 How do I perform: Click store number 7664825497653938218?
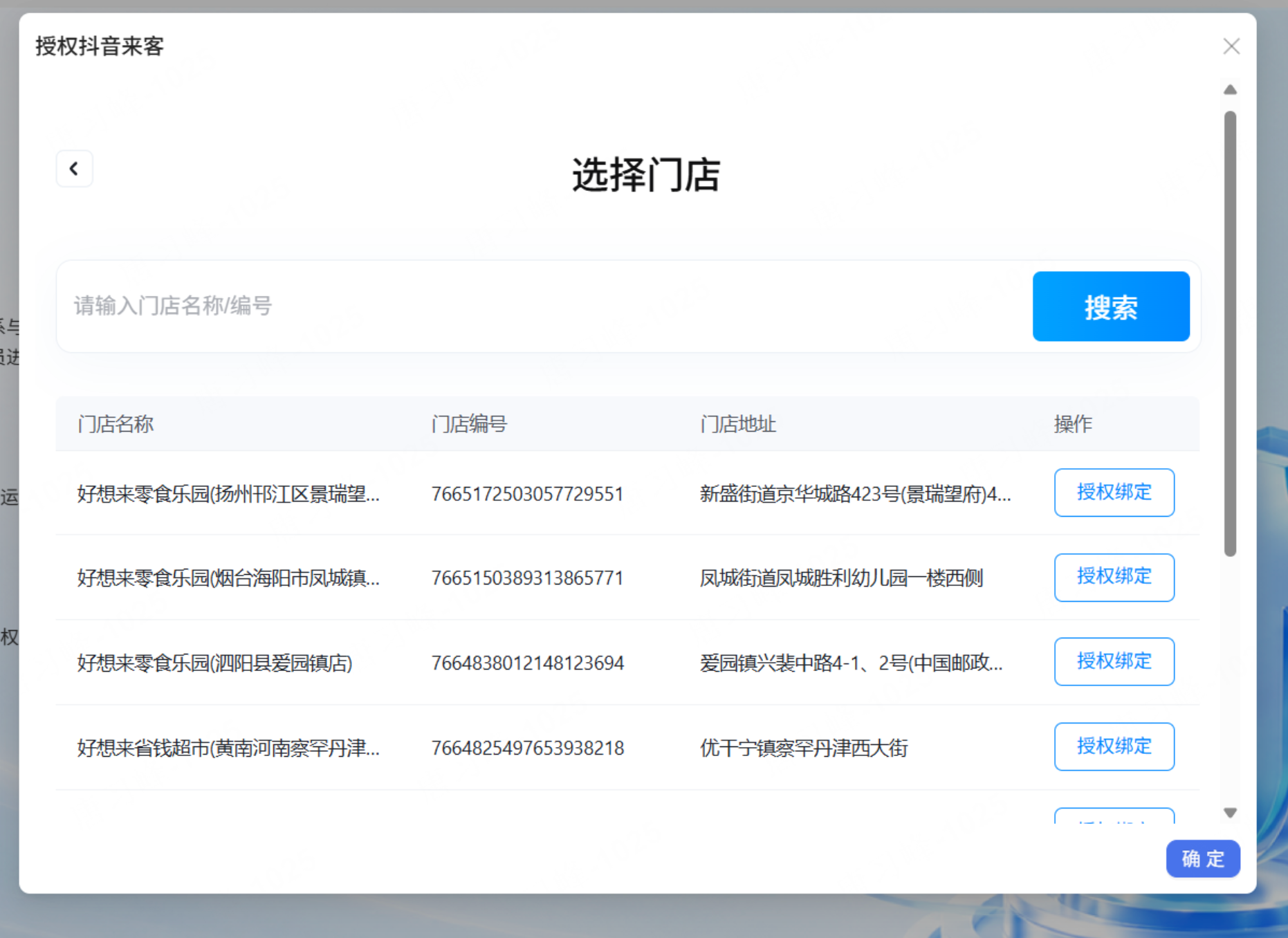click(527, 748)
